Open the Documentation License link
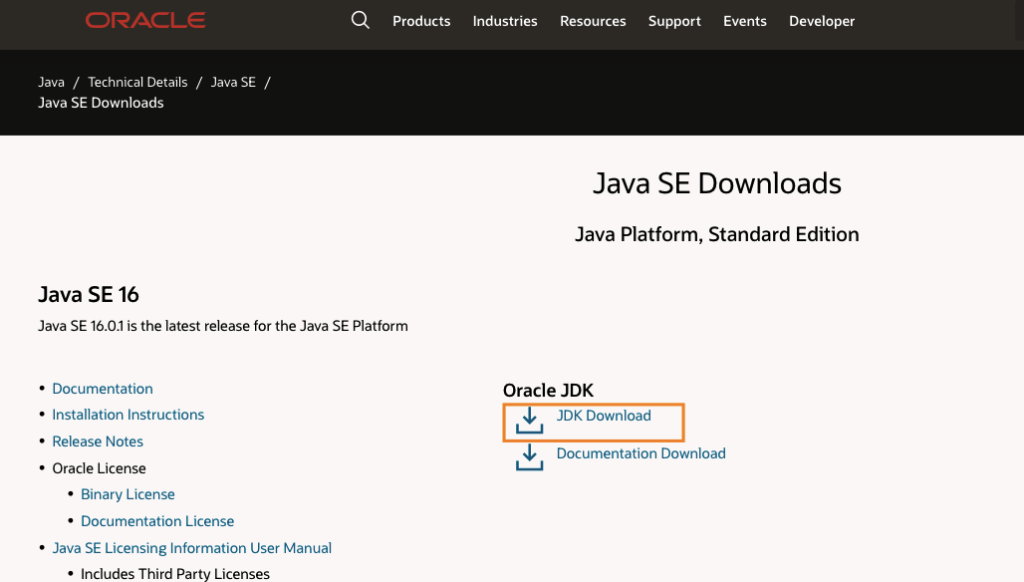This screenshot has height=582, width=1024. tap(157, 522)
